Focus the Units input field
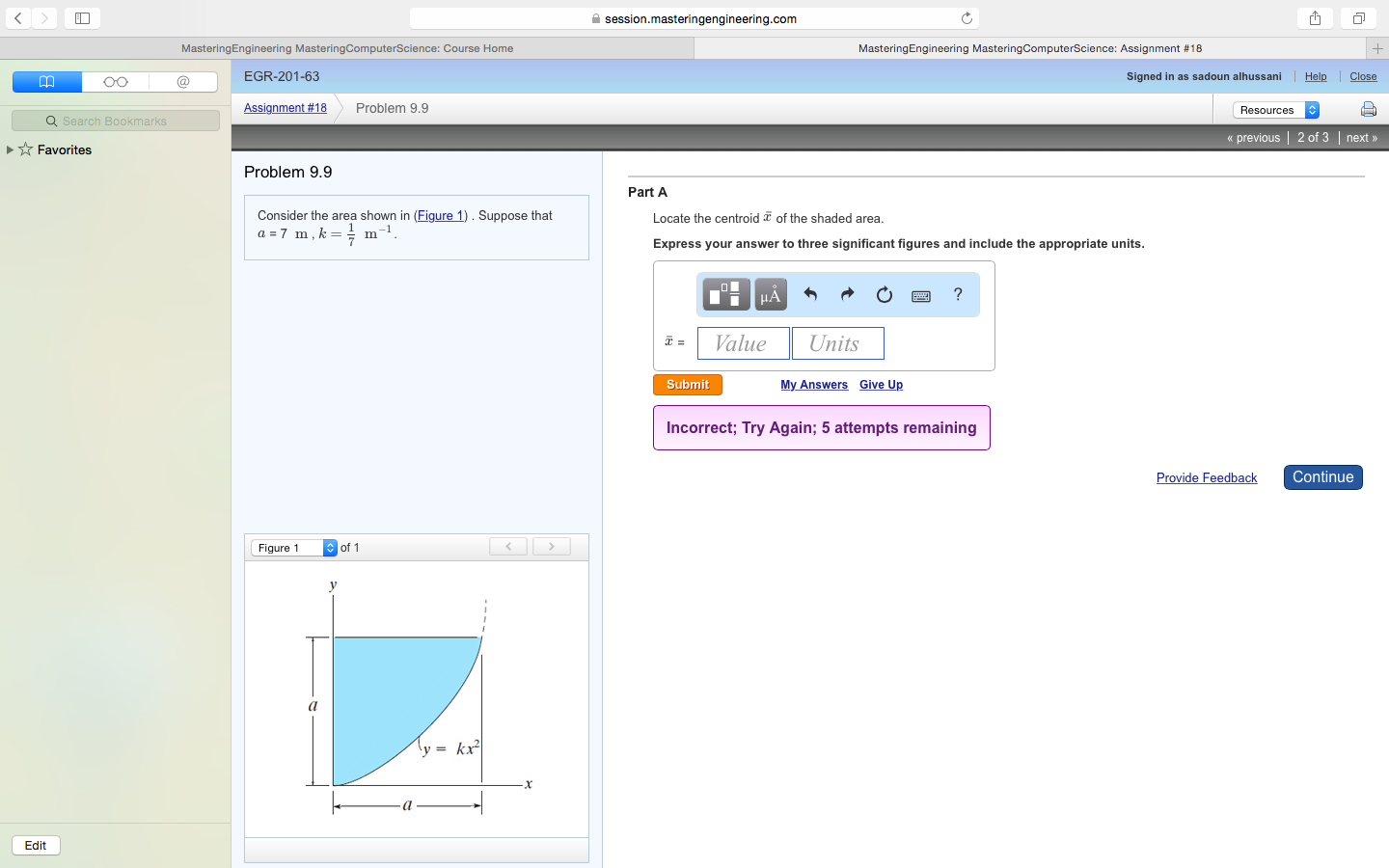This screenshot has height=868, width=1389. coord(838,343)
